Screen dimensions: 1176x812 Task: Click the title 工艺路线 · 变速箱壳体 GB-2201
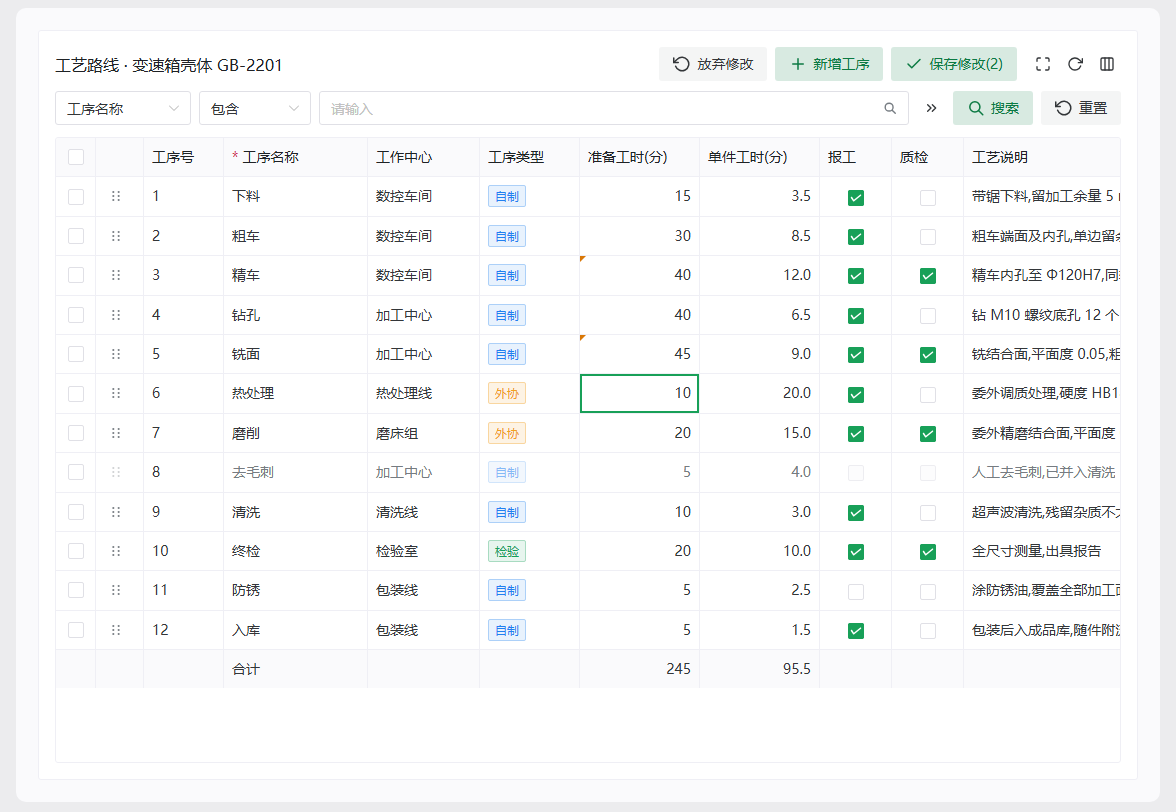169,65
